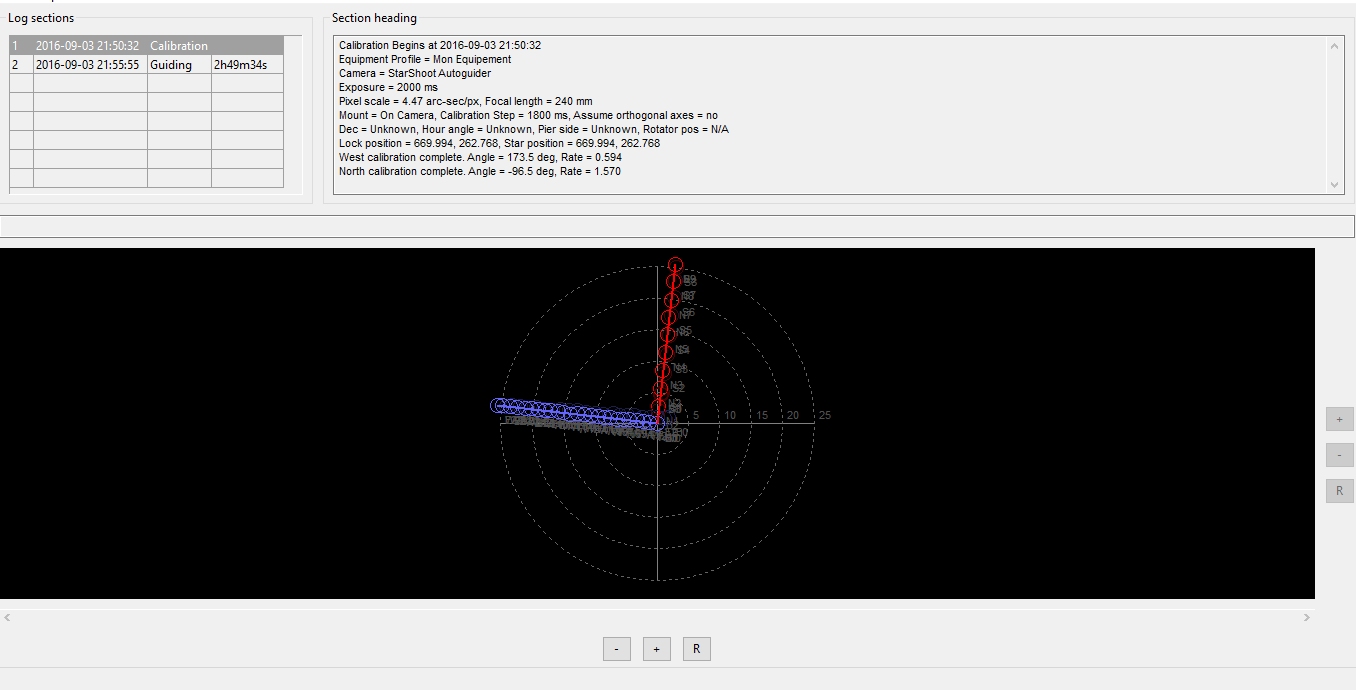Click section heading scrollbar up arrow
The height and width of the screenshot is (690, 1356).
[1335, 46]
